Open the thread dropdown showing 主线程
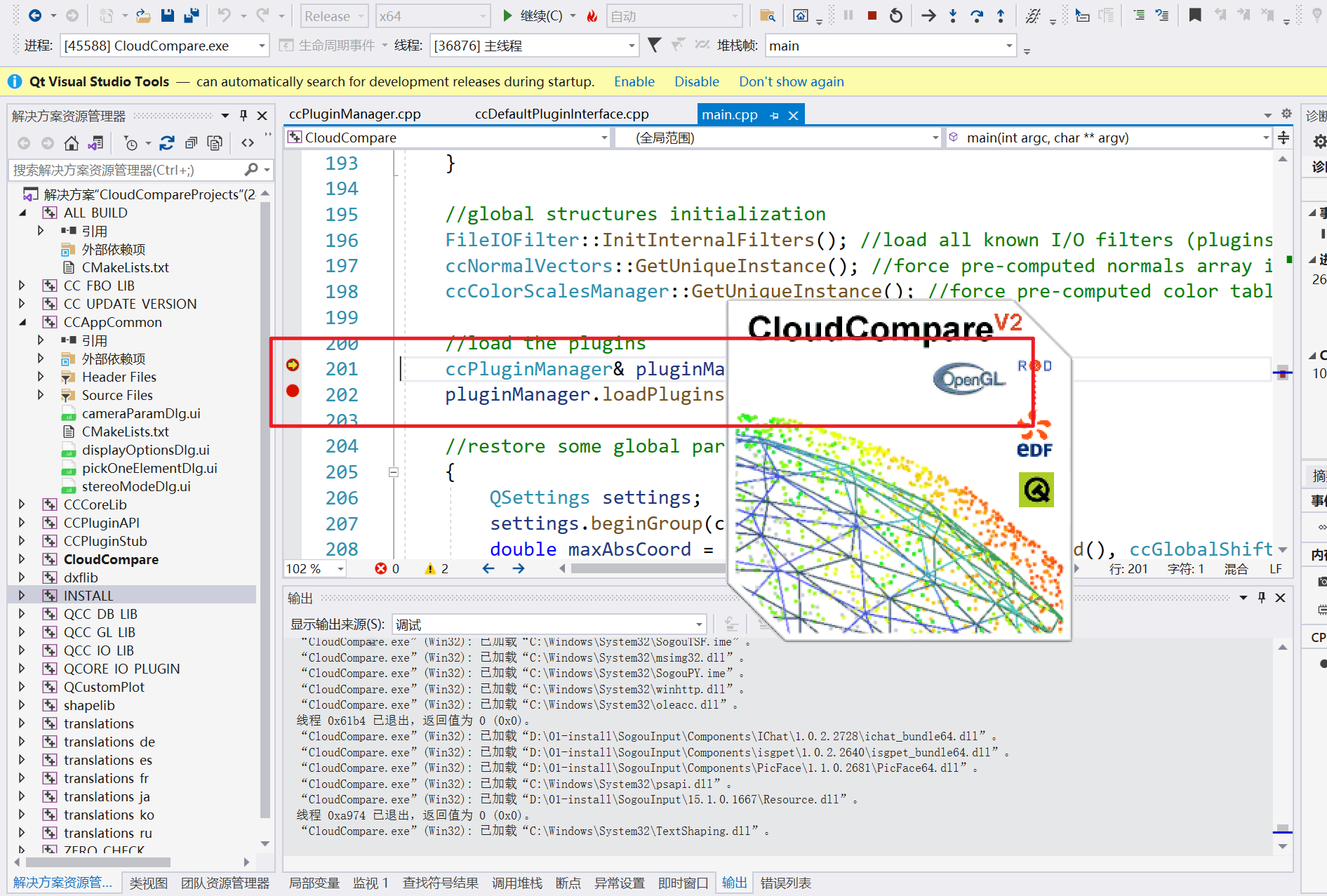Screen dimensions: 1327x896 tap(533, 46)
